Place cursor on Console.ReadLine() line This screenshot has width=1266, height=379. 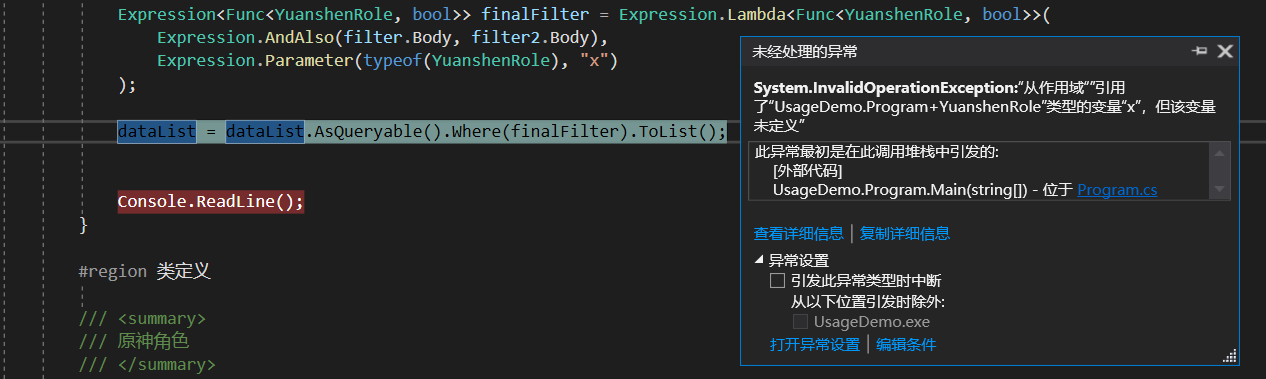pos(210,202)
